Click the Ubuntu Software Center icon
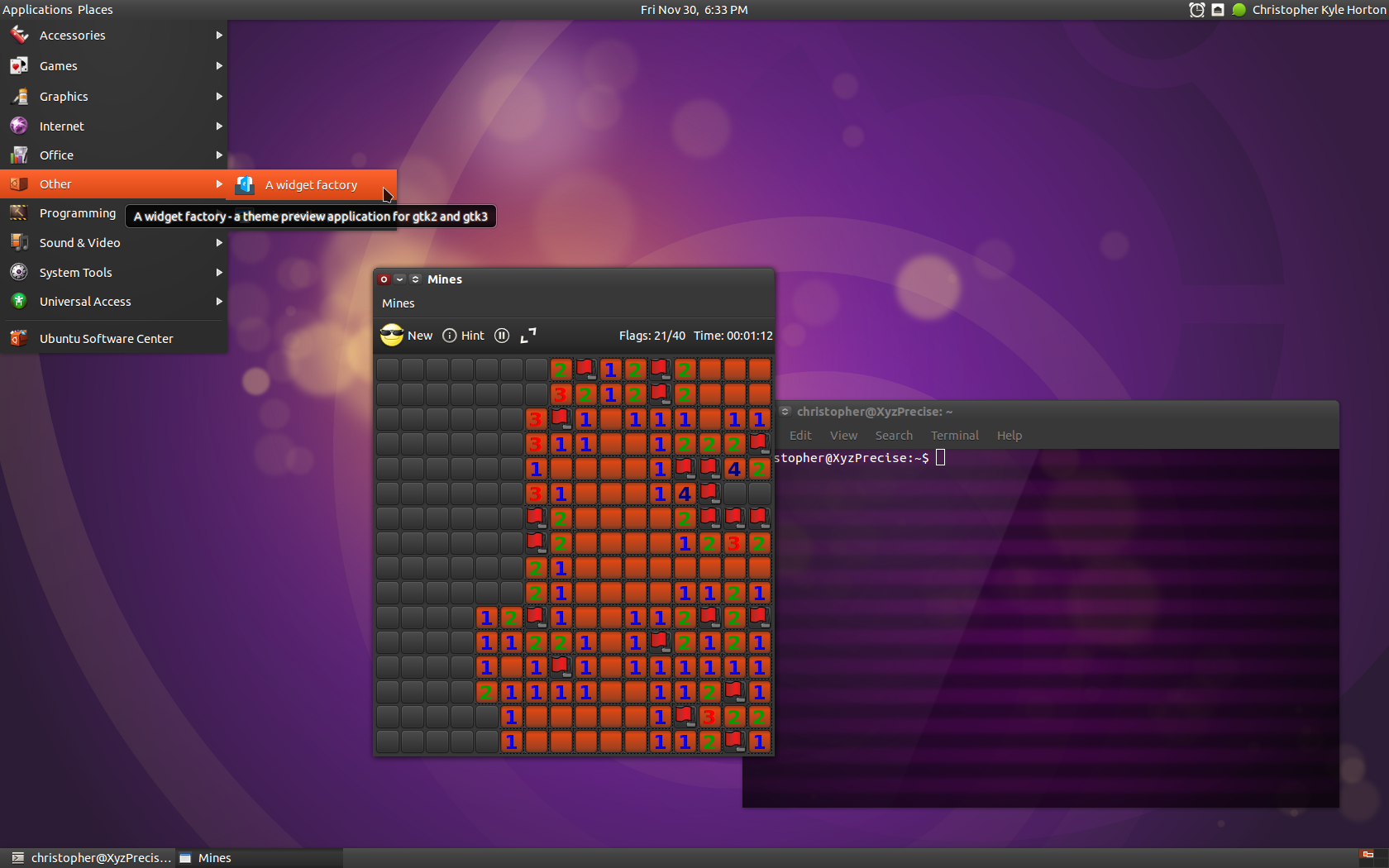The image size is (1389, 868). tap(19, 338)
